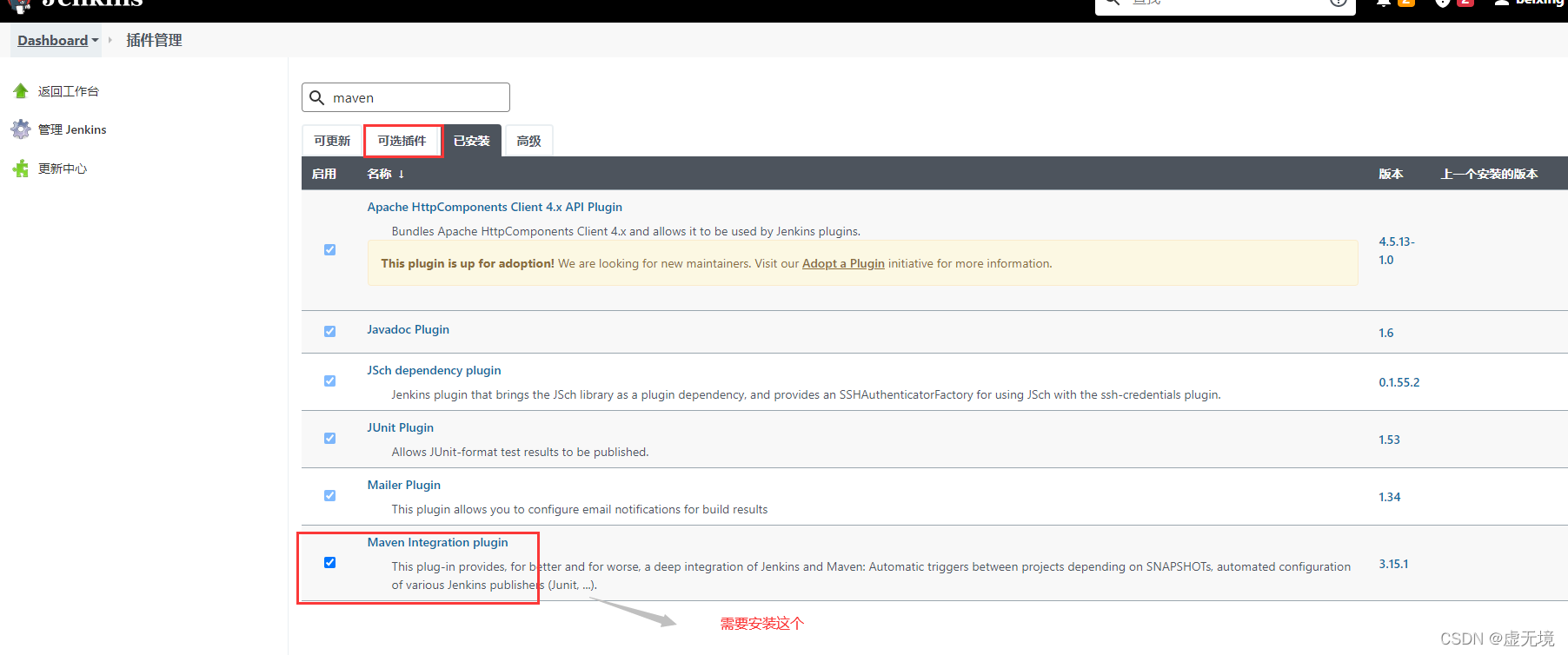This screenshot has height=655, width=1568.
Task: Click the text 'This plugin is up for adoption!'
Action: point(468,263)
